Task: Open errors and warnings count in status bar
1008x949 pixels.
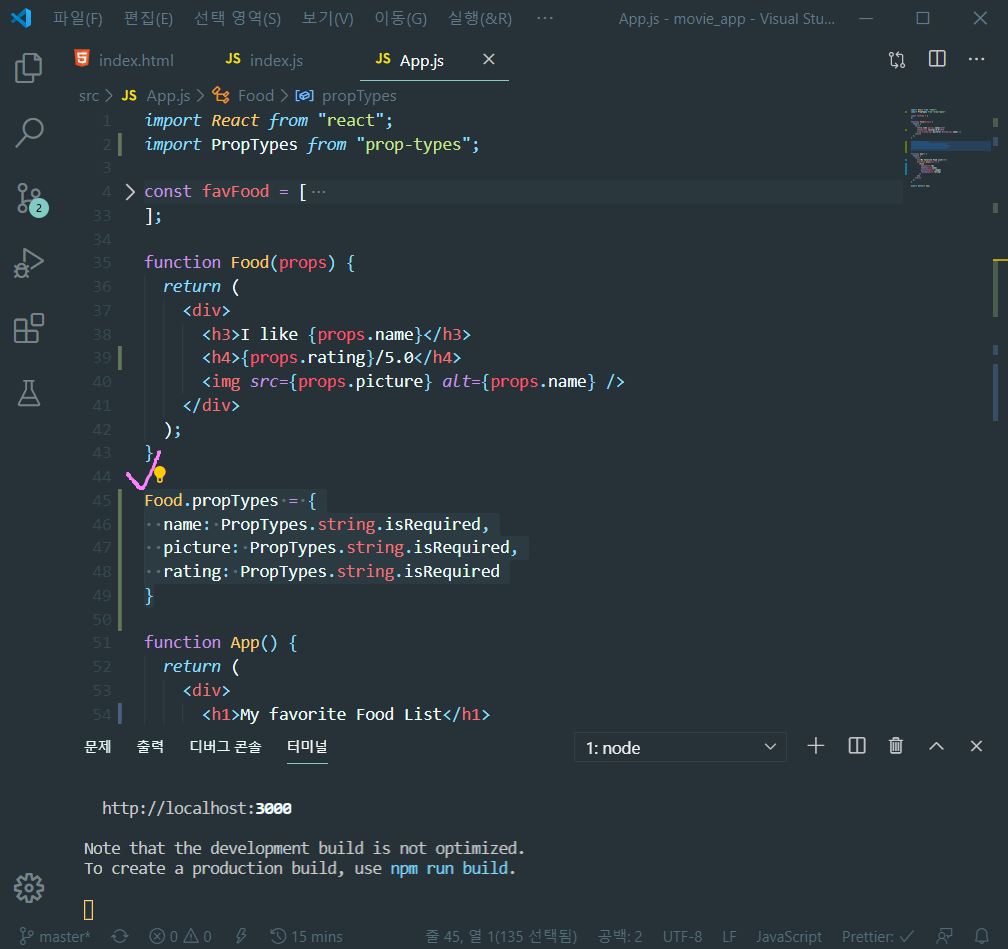Action: pyautogui.click(x=180, y=936)
